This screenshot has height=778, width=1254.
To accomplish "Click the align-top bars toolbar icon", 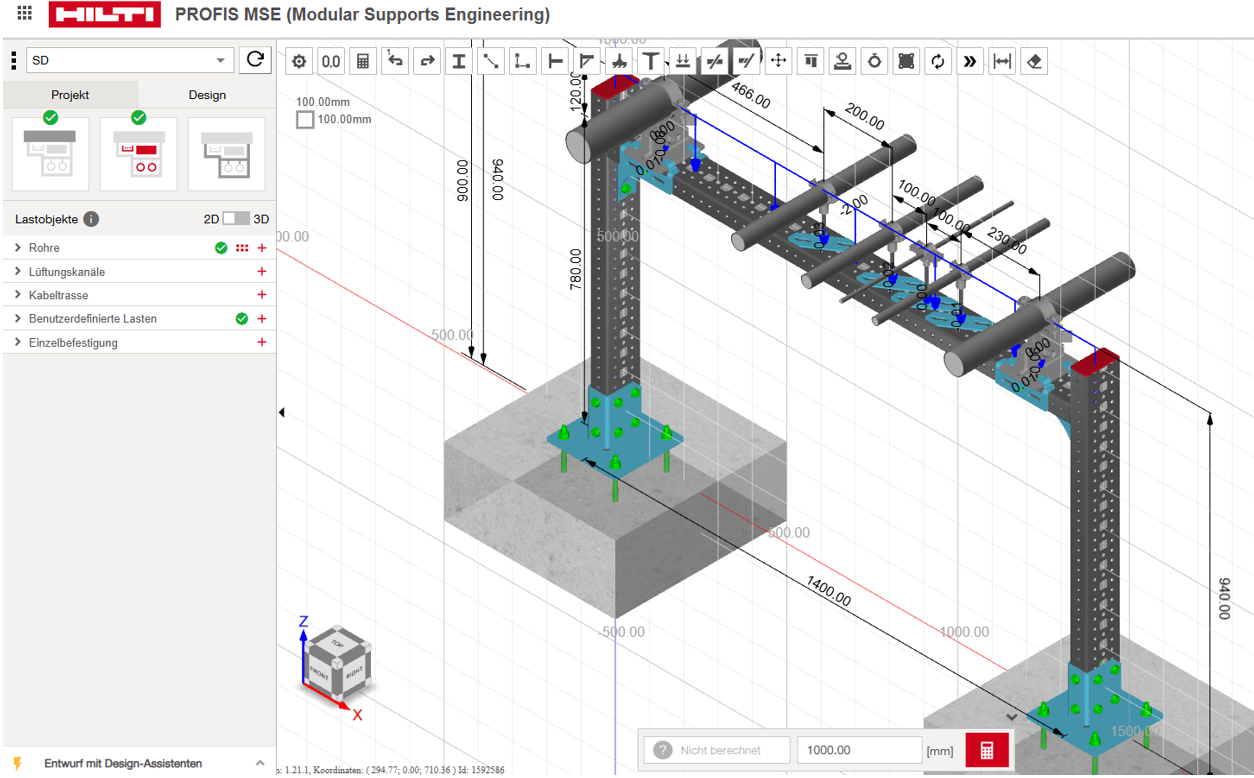I will 811,61.
